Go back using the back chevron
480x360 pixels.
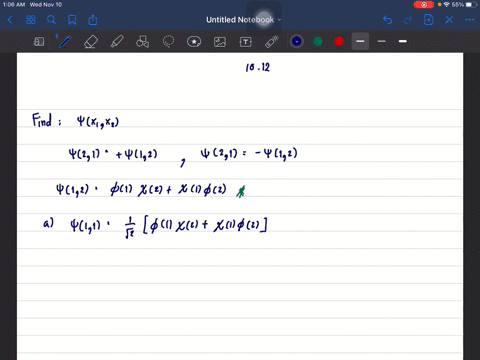[10, 20]
